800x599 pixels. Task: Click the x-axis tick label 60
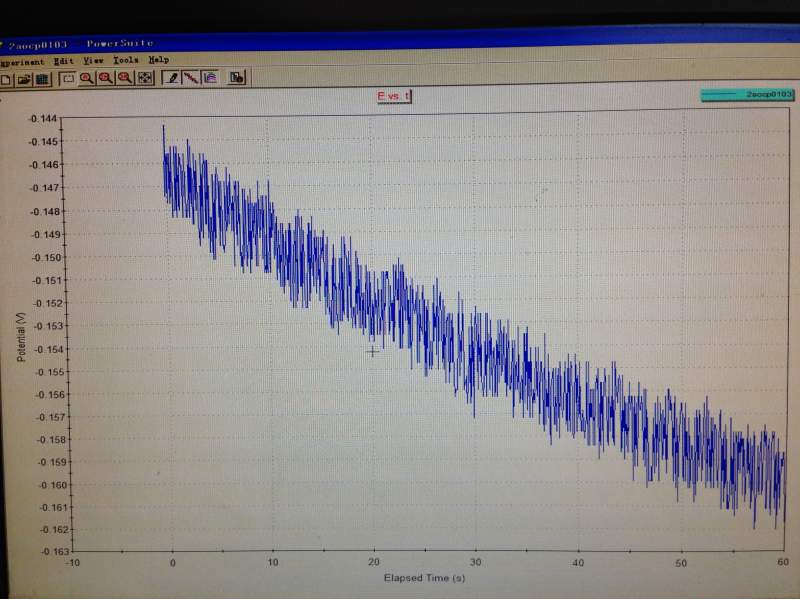tap(783, 562)
